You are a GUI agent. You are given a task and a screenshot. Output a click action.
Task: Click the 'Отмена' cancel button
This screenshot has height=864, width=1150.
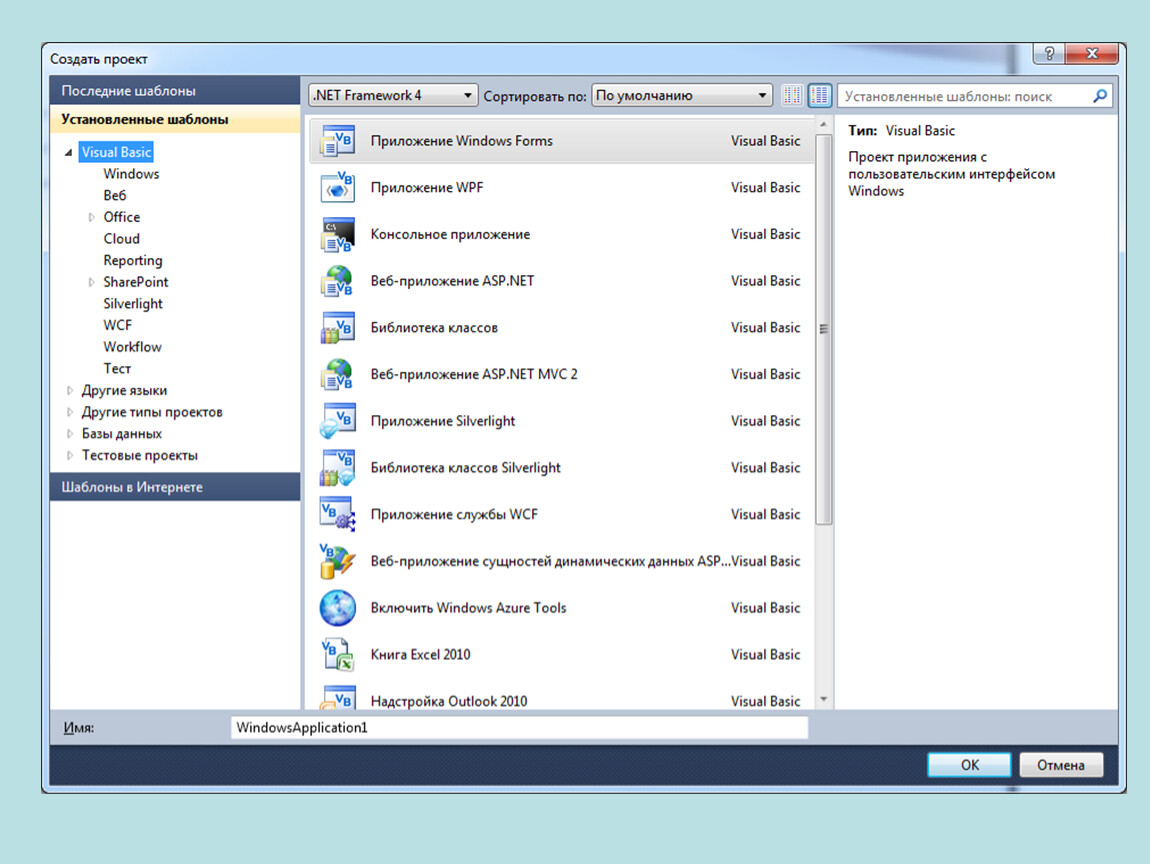pyautogui.click(x=1061, y=765)
